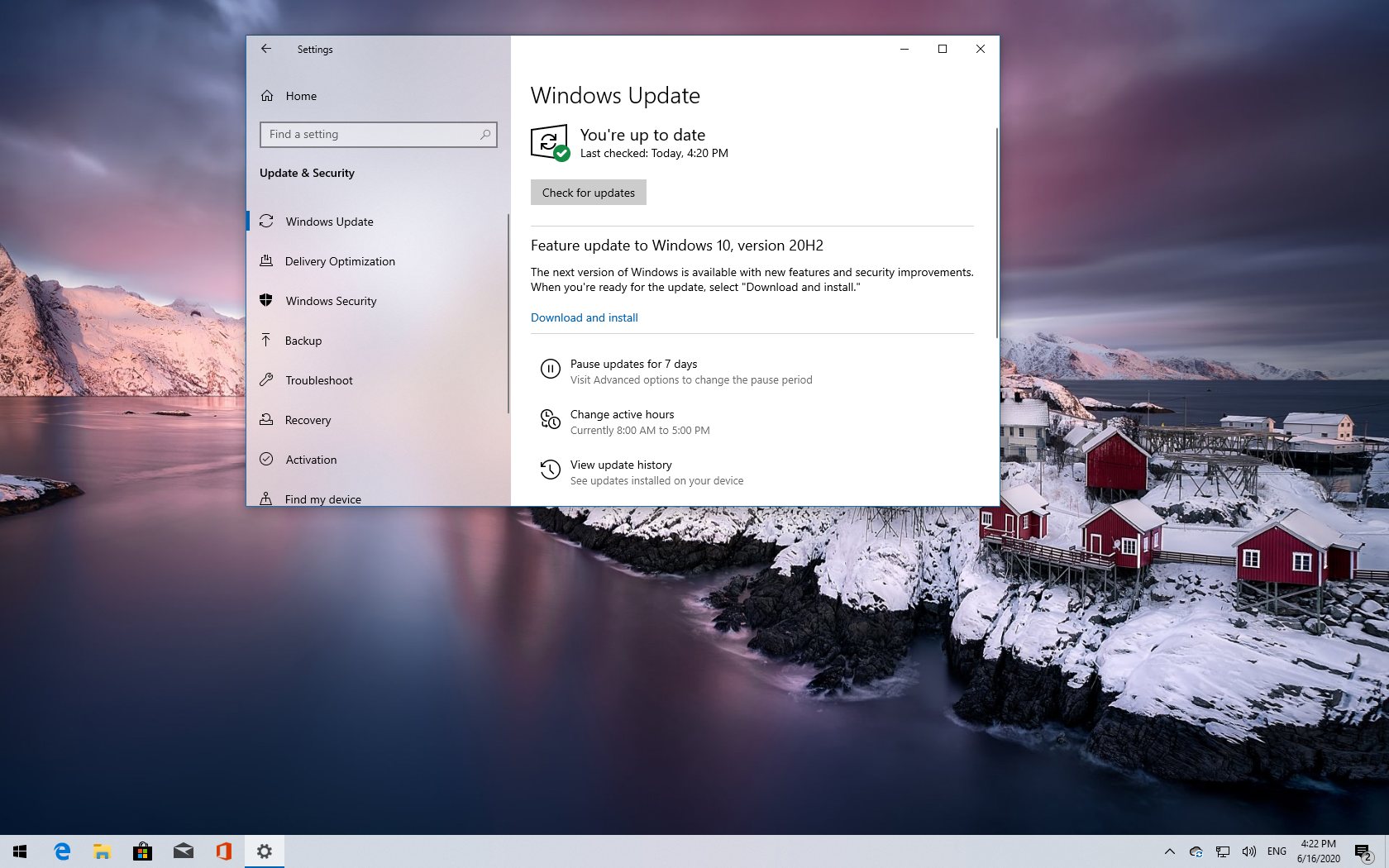The height and width of the screenshot is (868, 1389).
Task: Select Delivery Optimization in sidebar
Action: (x=339, y=261)
